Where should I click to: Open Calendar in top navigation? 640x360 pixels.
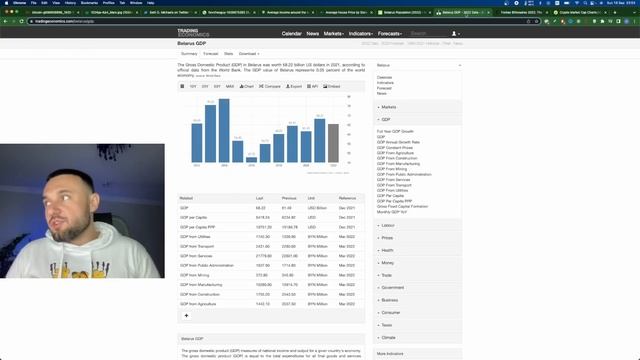coord(291,33)
